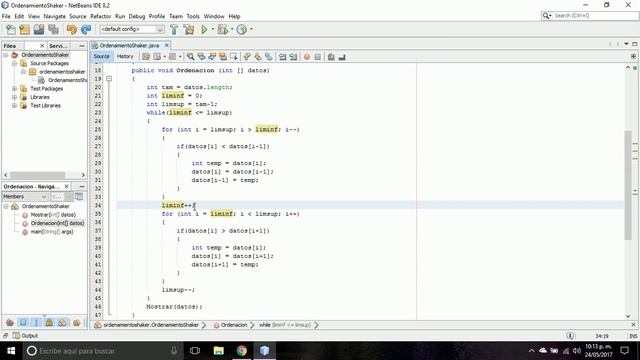Image resolution: width=640 pixels, height=360 pixels.
Task: Click the New File toolbar icon
Action: coord(11,29)
